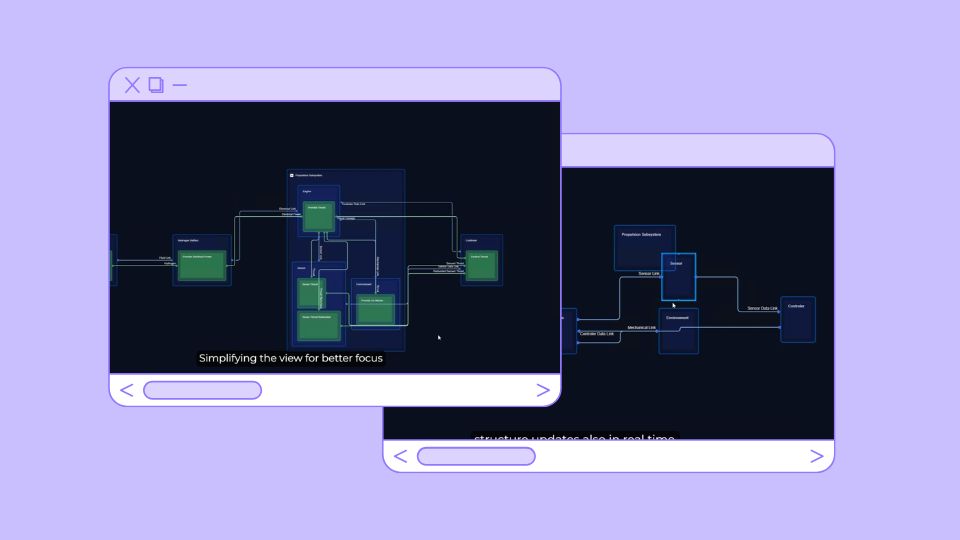The image size is (960, 540).
Task: Select Propulsion Subsystem node in back window
Action: point(644,247)
